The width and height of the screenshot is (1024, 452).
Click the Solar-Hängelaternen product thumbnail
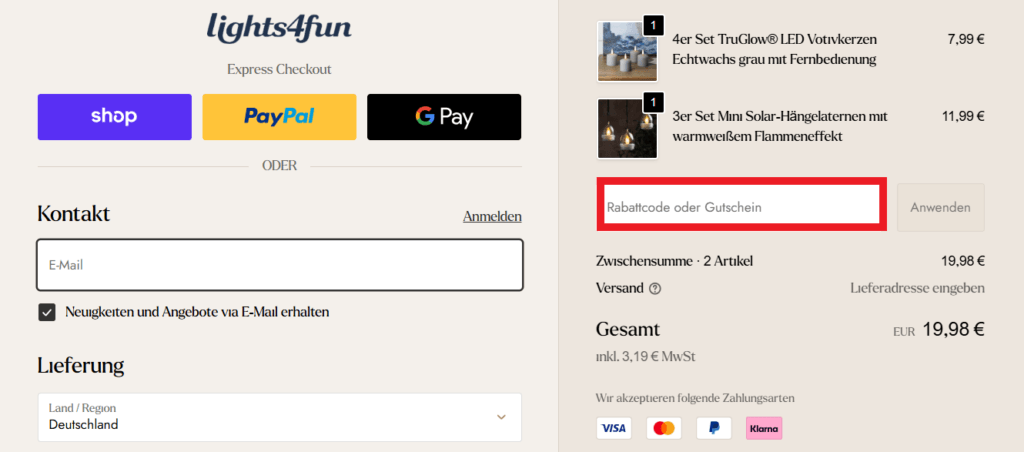(627, 128)
